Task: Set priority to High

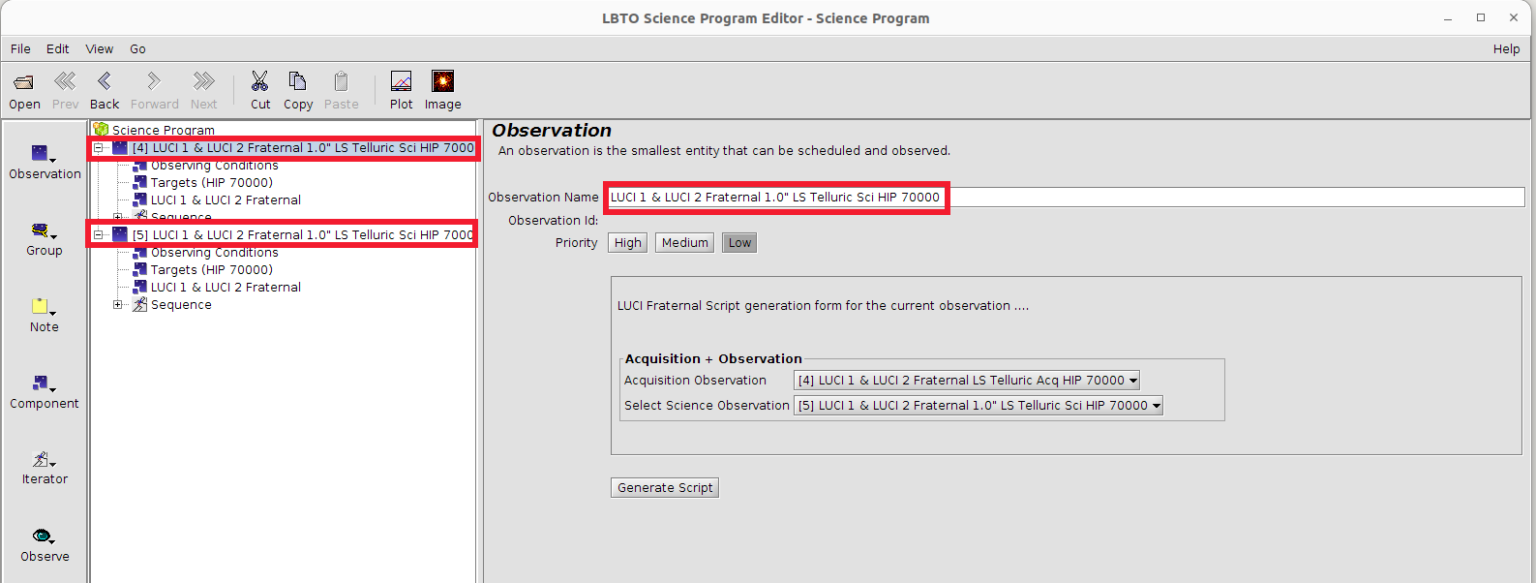Action: pos(628,243)
